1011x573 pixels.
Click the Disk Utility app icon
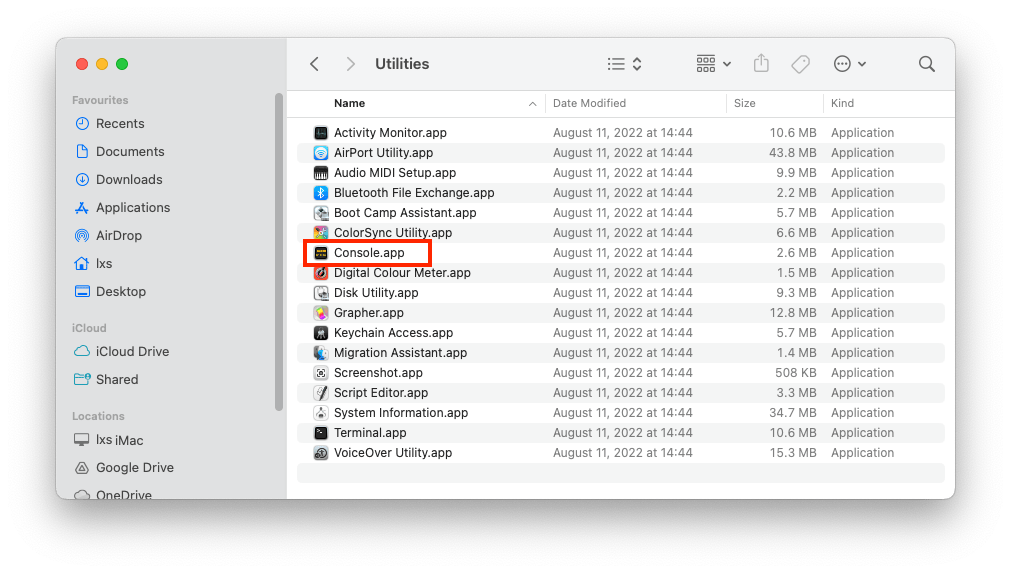point(320,293)
